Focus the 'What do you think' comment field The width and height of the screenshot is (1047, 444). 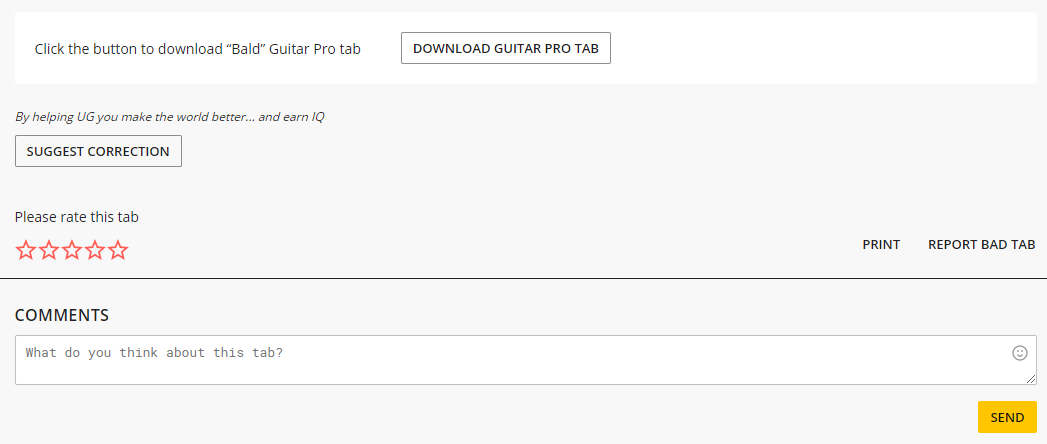pos(526,360)
